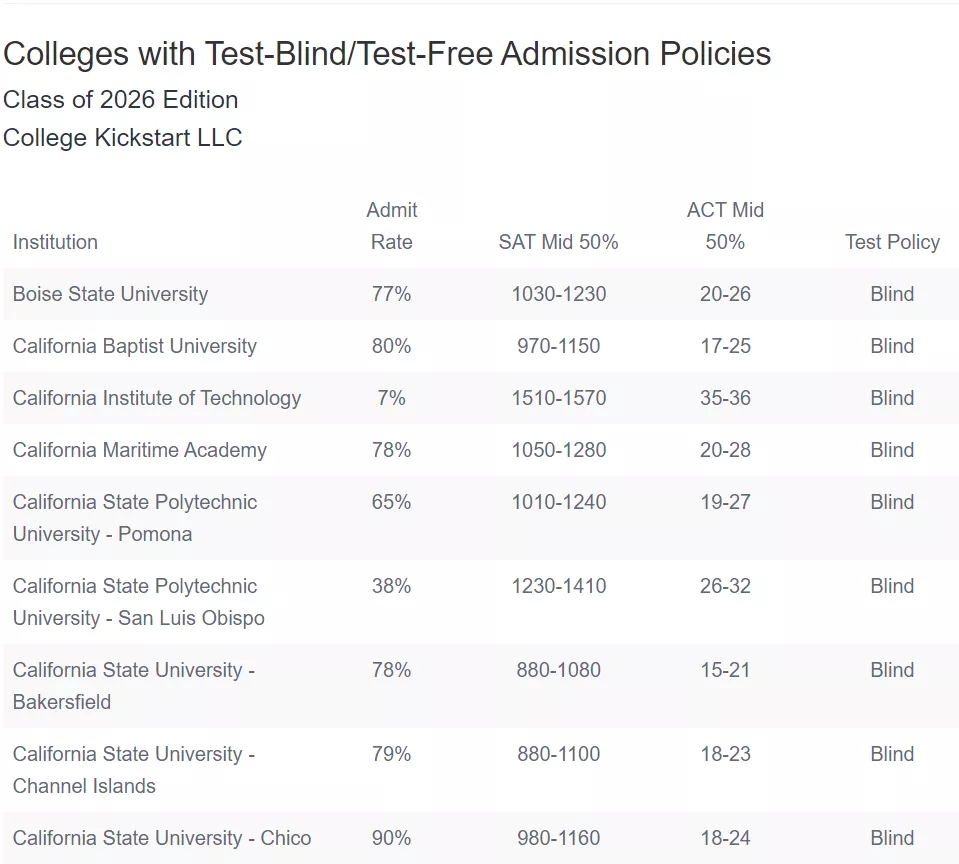Click the Institution column header

tap(55, 242)
